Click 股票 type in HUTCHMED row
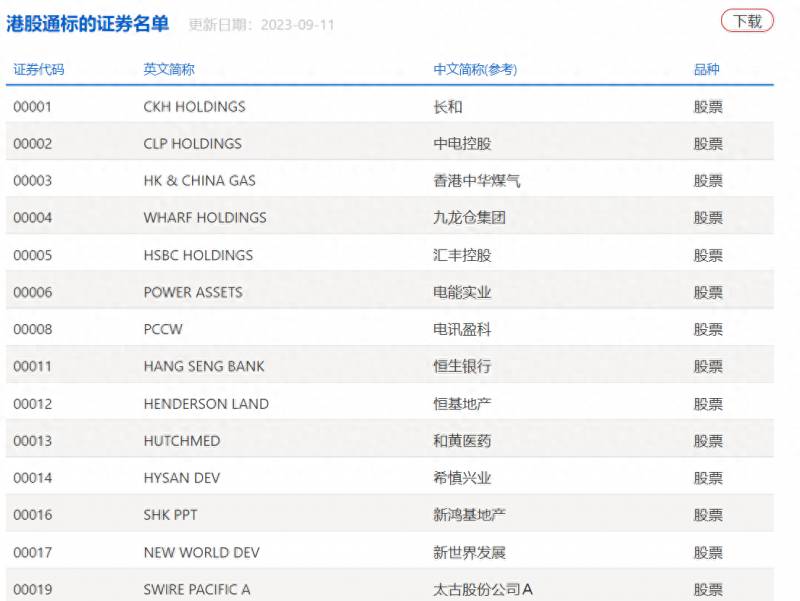 click(x=708, y=441)
